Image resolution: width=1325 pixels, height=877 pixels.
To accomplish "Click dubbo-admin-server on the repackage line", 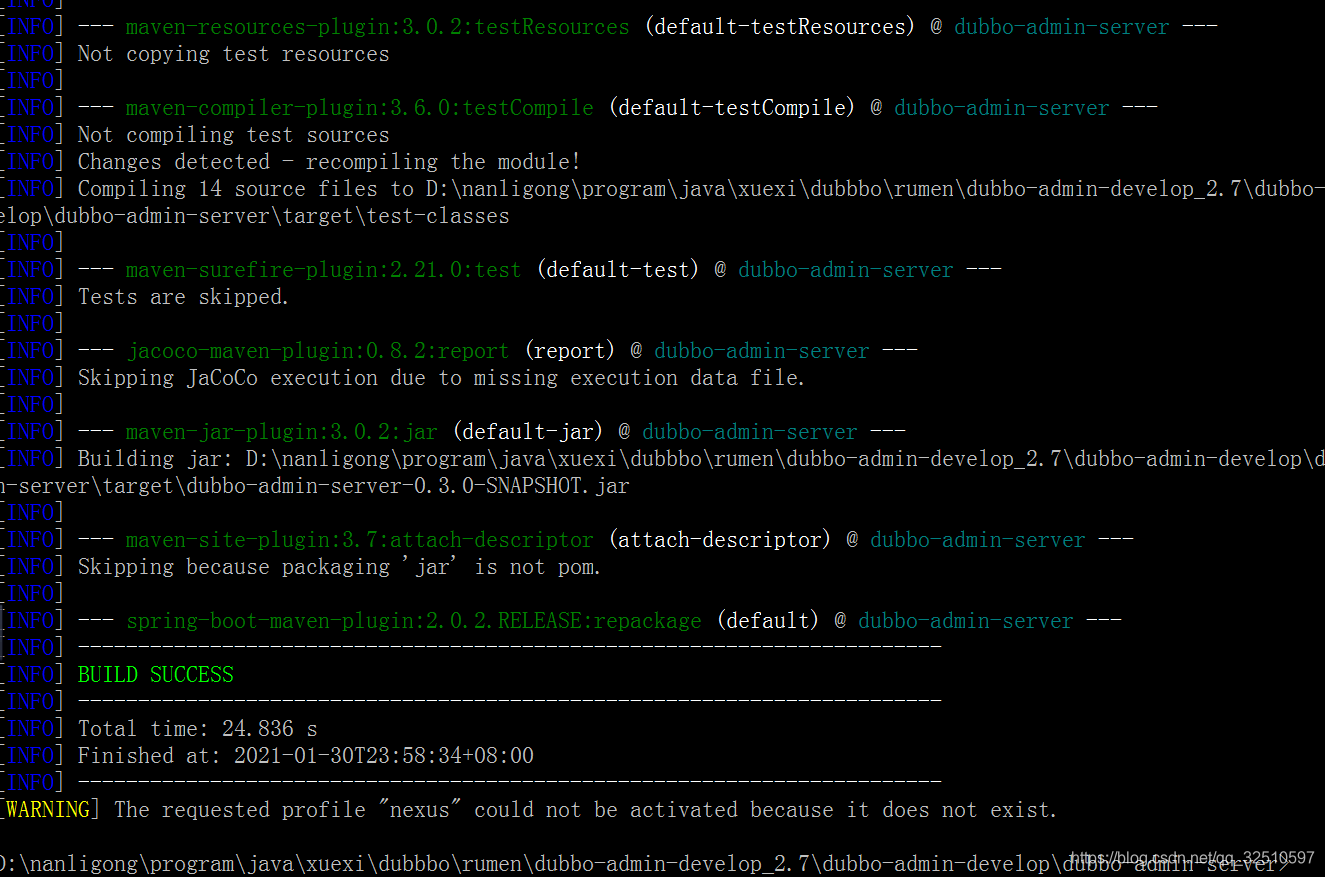I will point(965,621).
